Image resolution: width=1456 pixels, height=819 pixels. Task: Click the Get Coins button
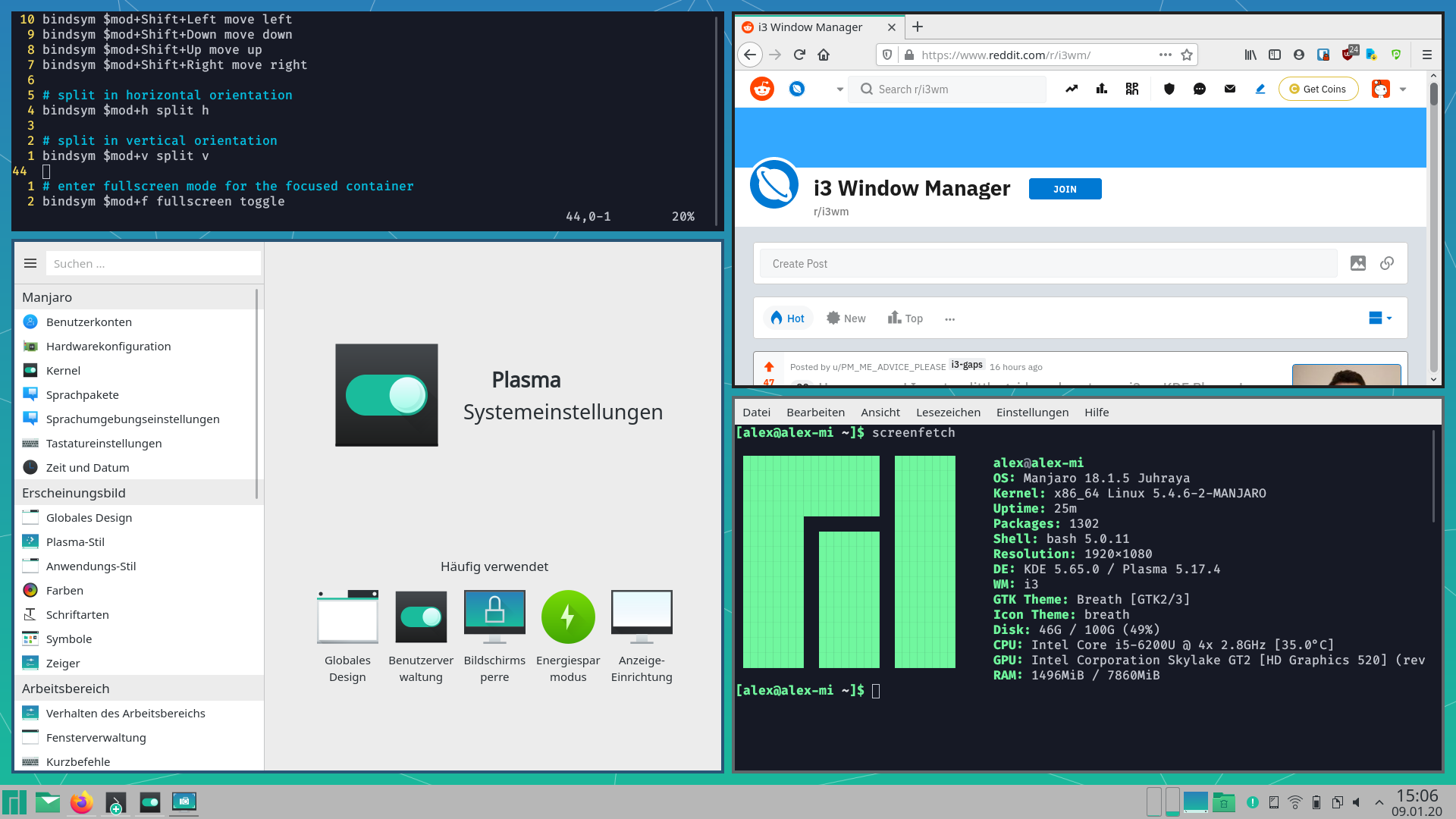tap(1318, 89)
